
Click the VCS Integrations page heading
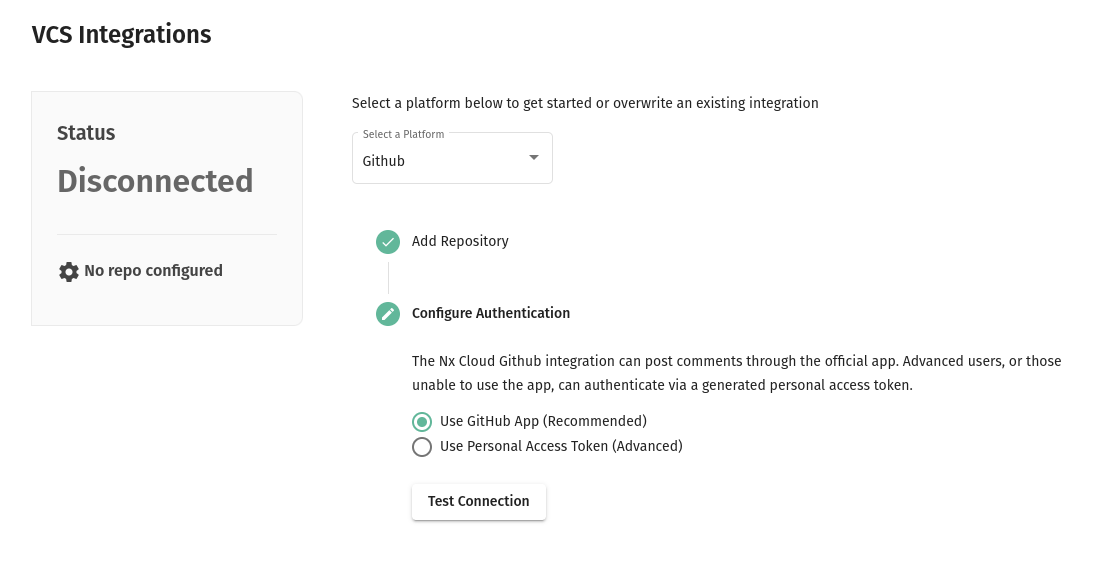click(x=122, y=34)
